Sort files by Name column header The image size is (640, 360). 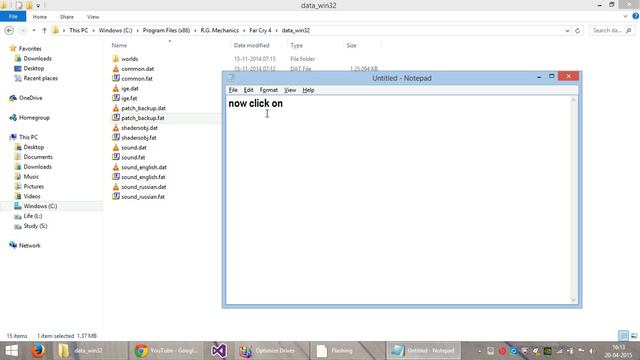click(x=119, y=45)
